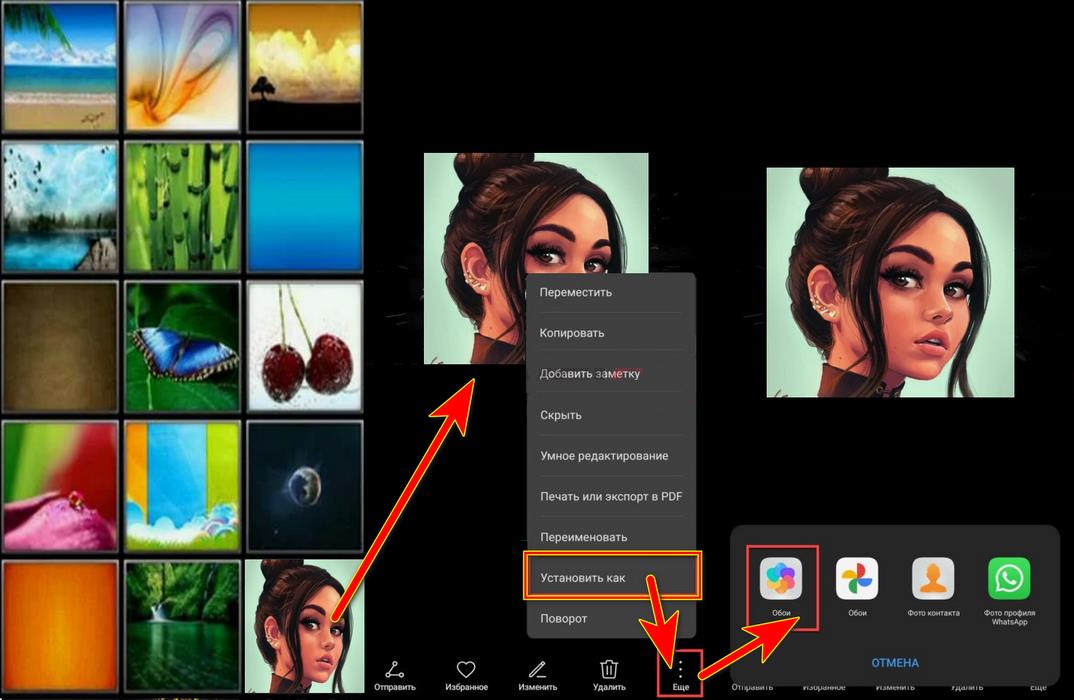Open the orange gradient wallpaper thumbnail
This screenshot has height=700, width=1074.
[60, 626]
